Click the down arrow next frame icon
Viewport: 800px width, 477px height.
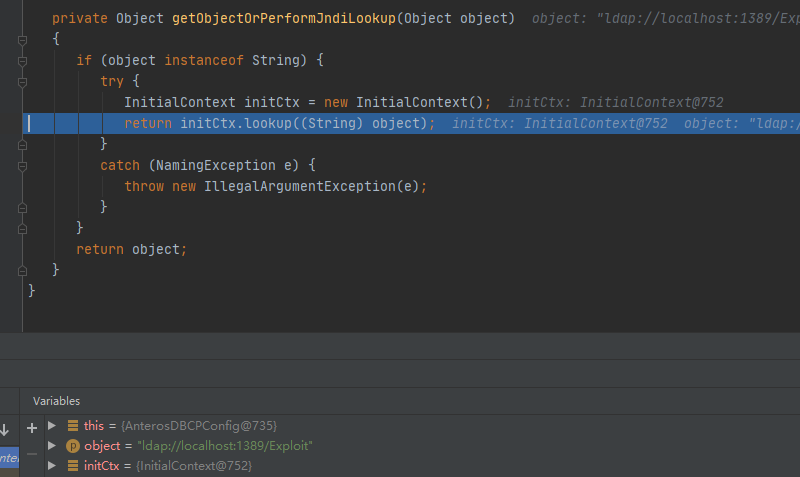[x=5, y=429]
